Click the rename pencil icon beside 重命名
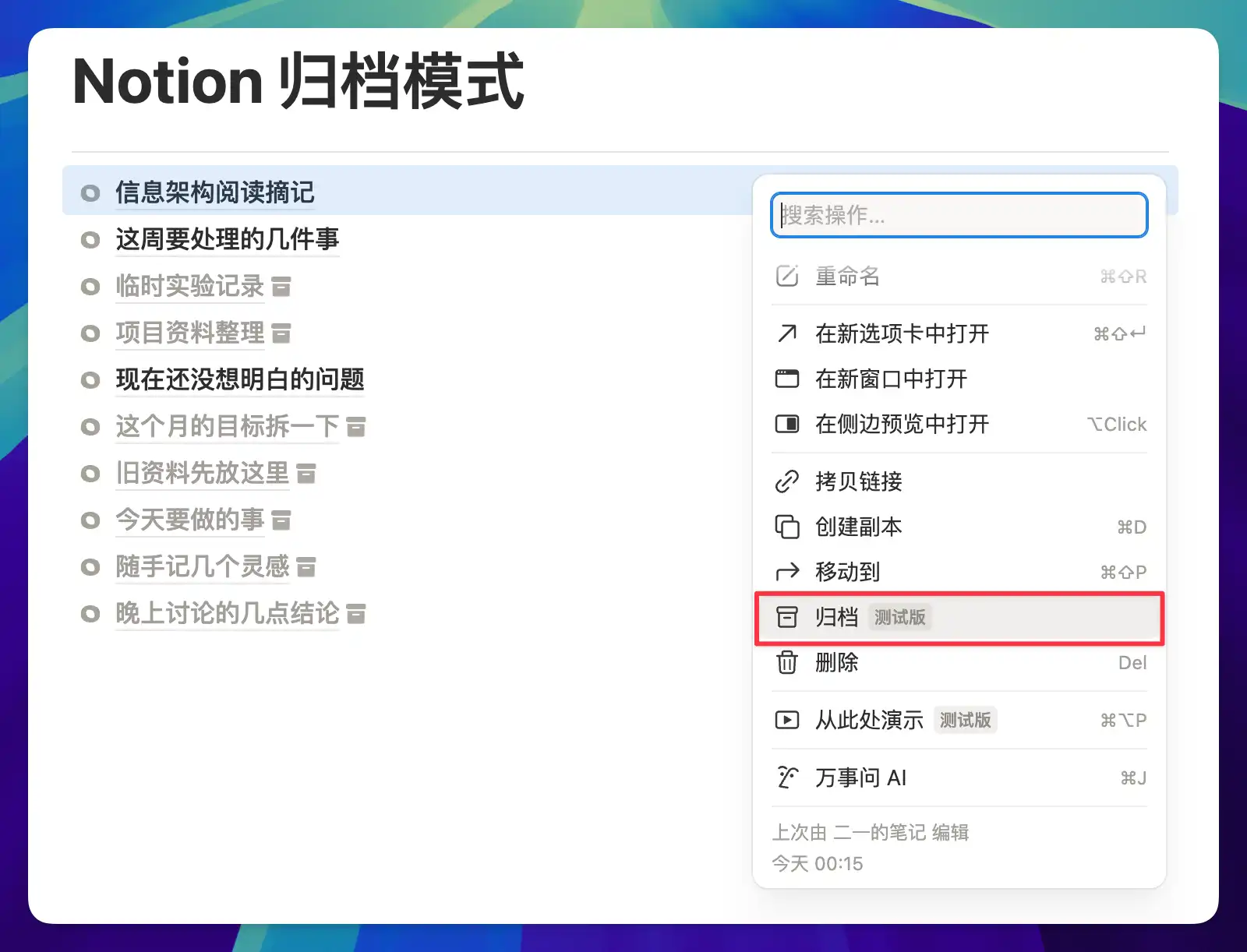 coord(787,276)
